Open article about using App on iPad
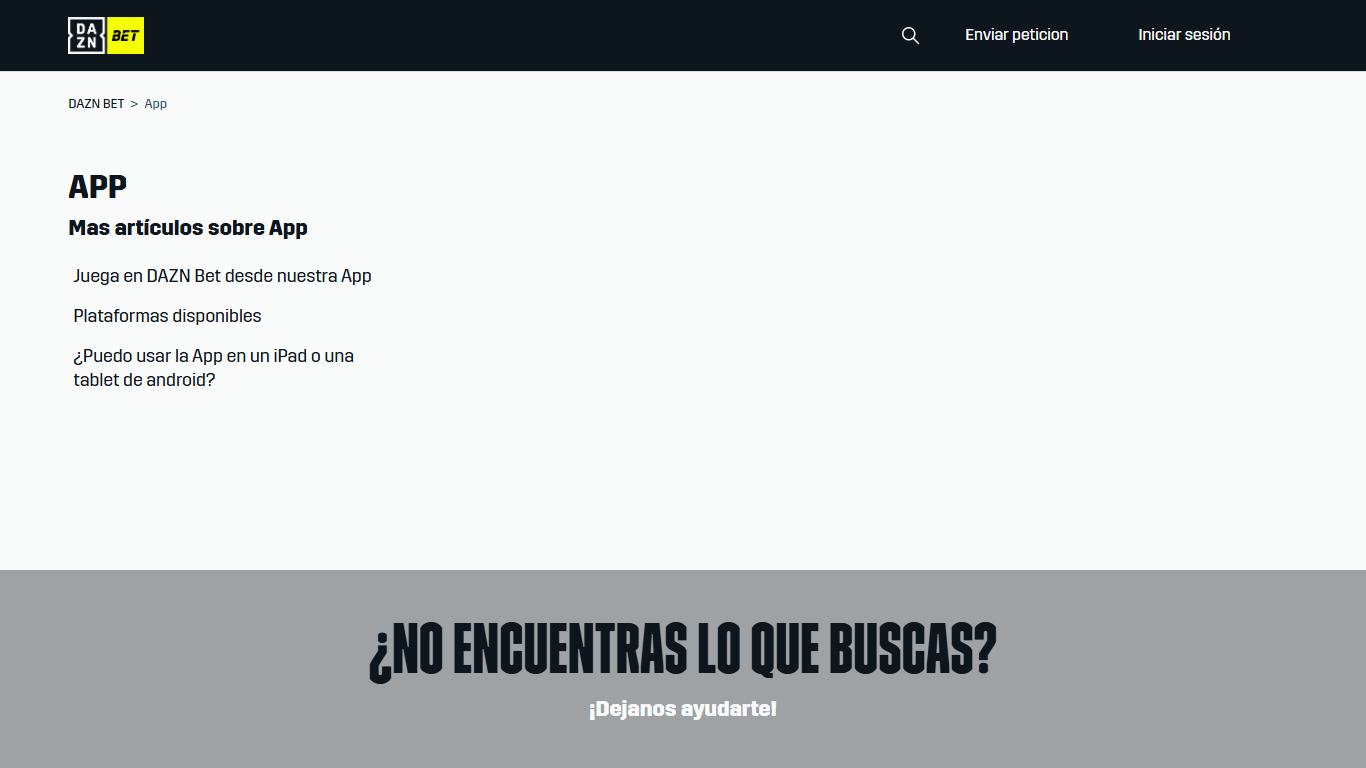 click(213, 368)
